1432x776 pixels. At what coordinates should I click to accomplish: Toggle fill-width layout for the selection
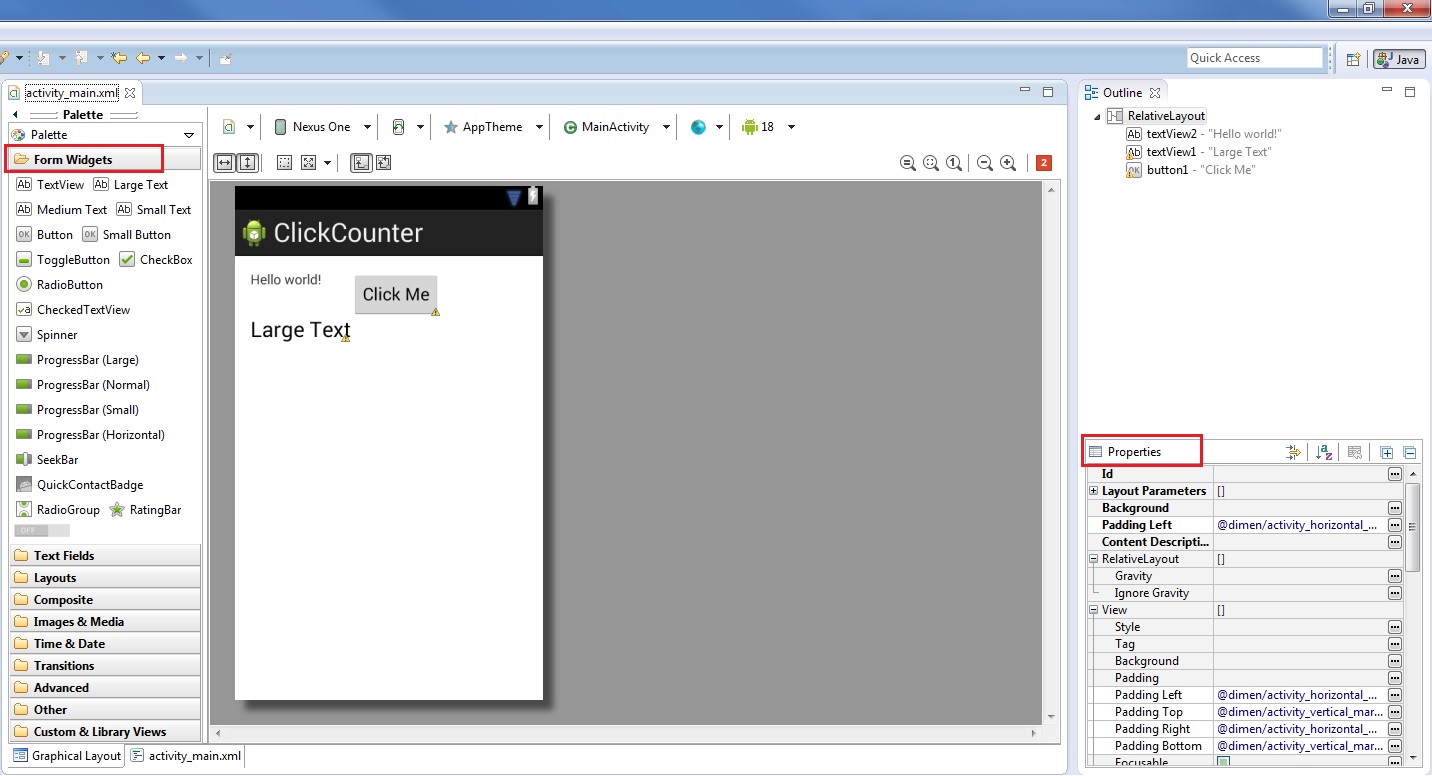click(x=223, y=162)
